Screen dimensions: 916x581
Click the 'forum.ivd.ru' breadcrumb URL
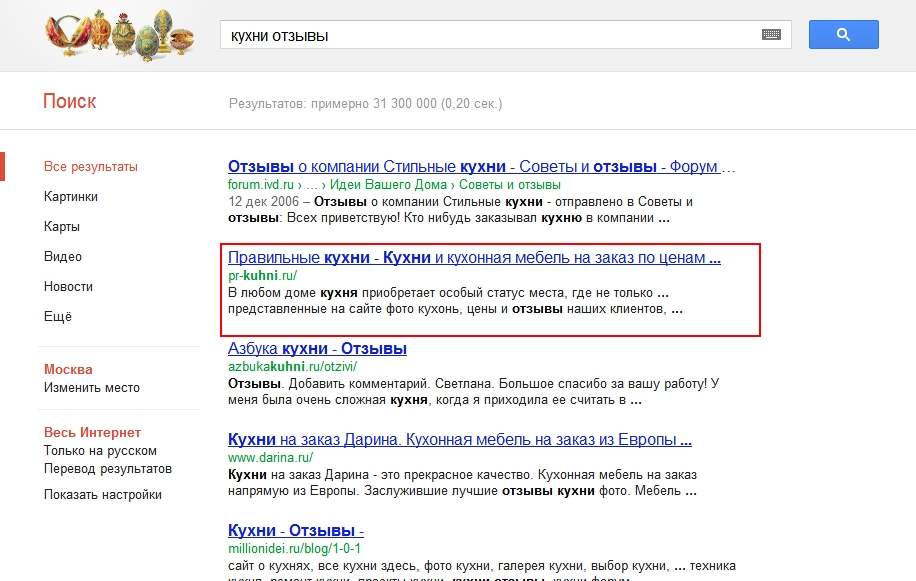(261, 185)
